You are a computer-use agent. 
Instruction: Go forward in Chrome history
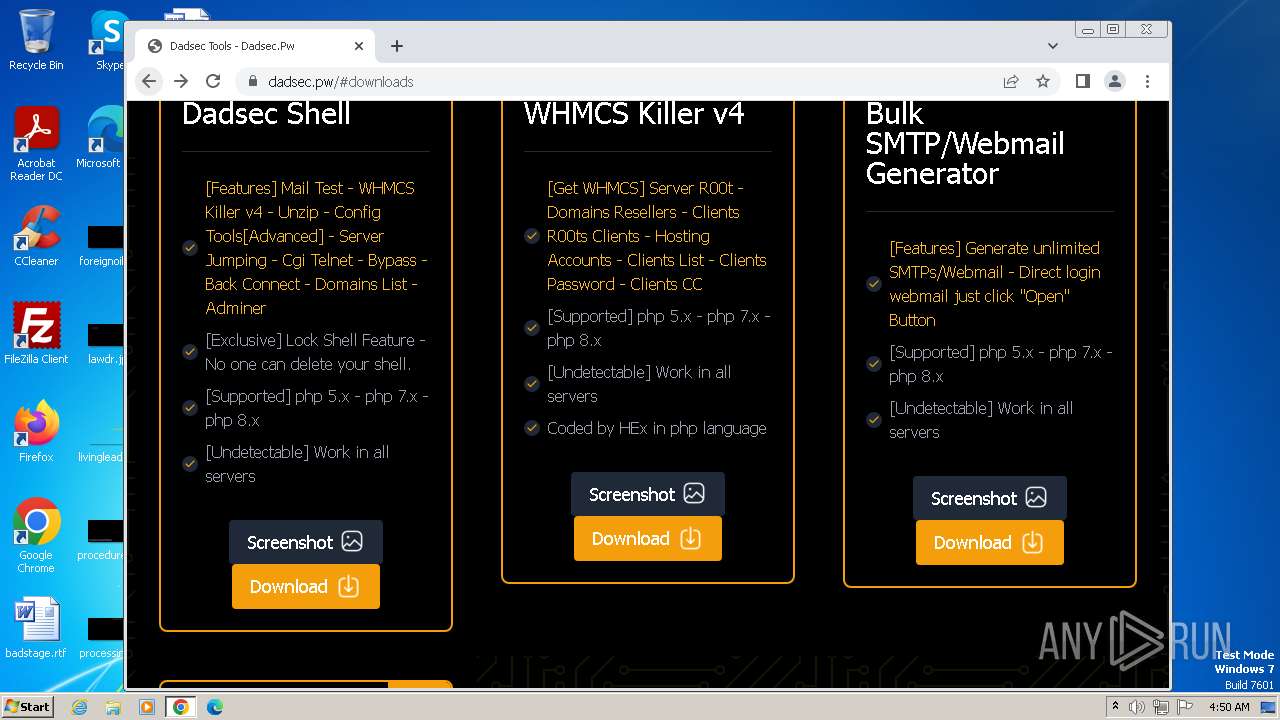click(181, 81)
